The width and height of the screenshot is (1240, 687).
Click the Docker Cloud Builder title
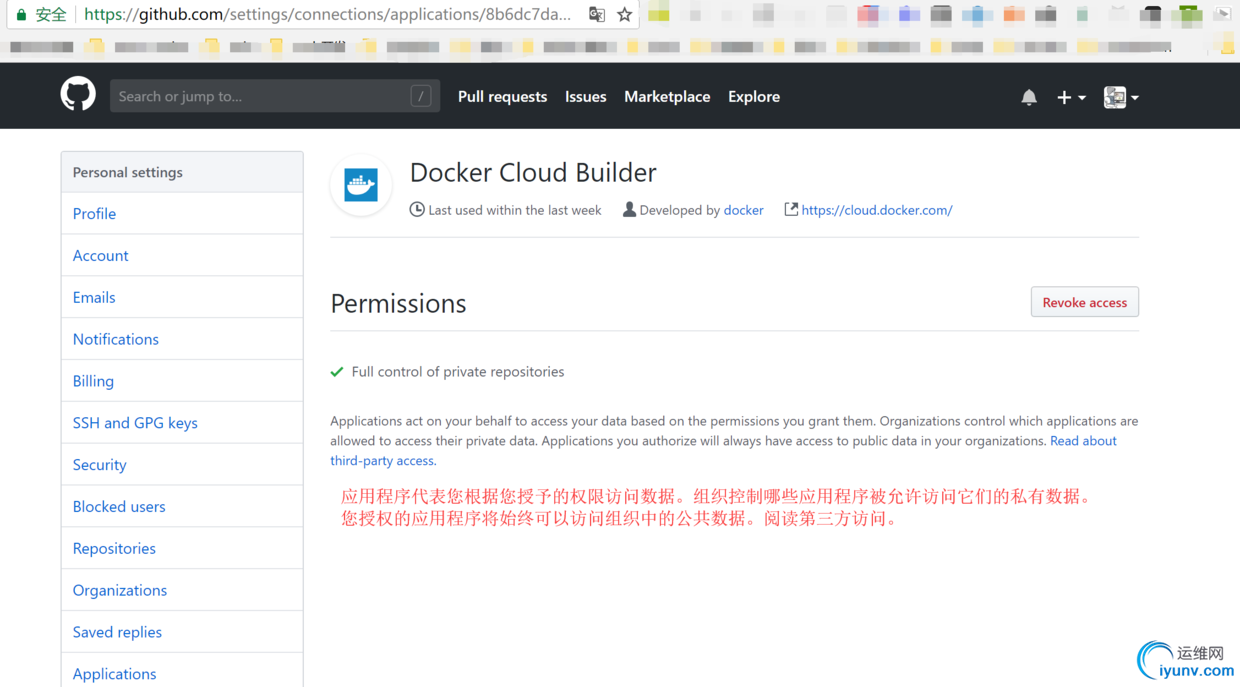(533, 172)
